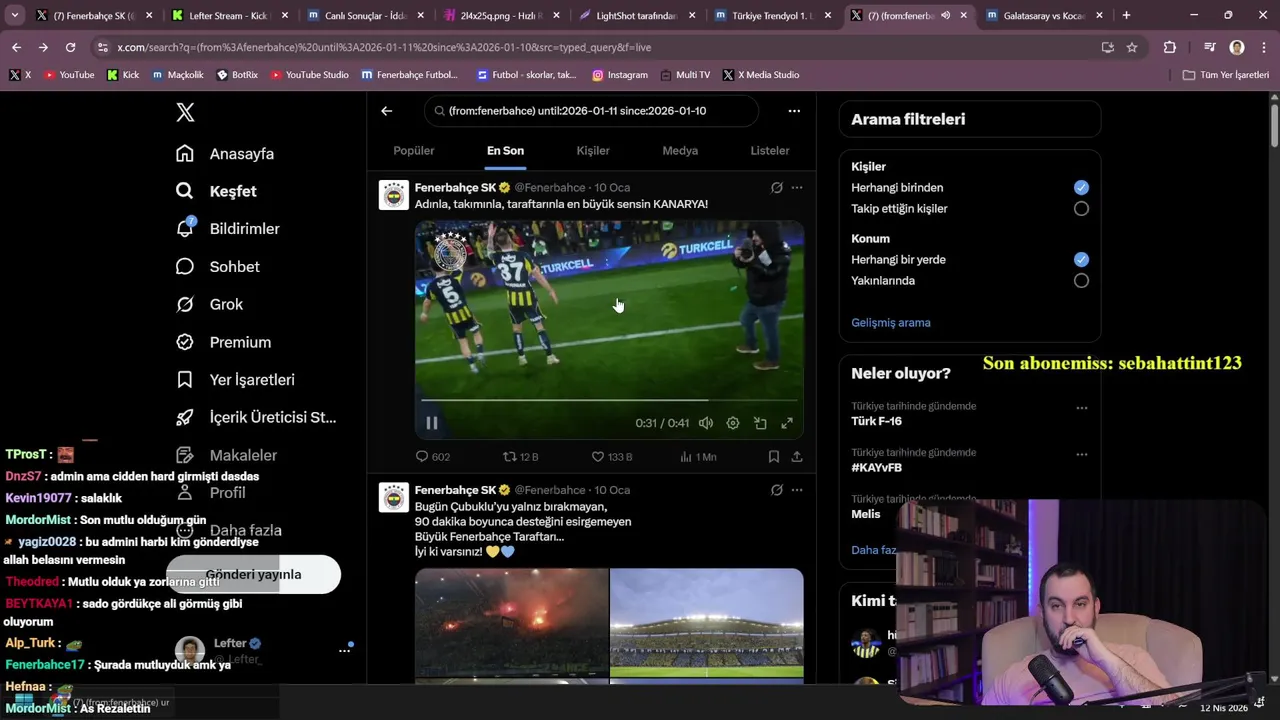Like the first tweet with 133 B likes

[x=611, y=457]
